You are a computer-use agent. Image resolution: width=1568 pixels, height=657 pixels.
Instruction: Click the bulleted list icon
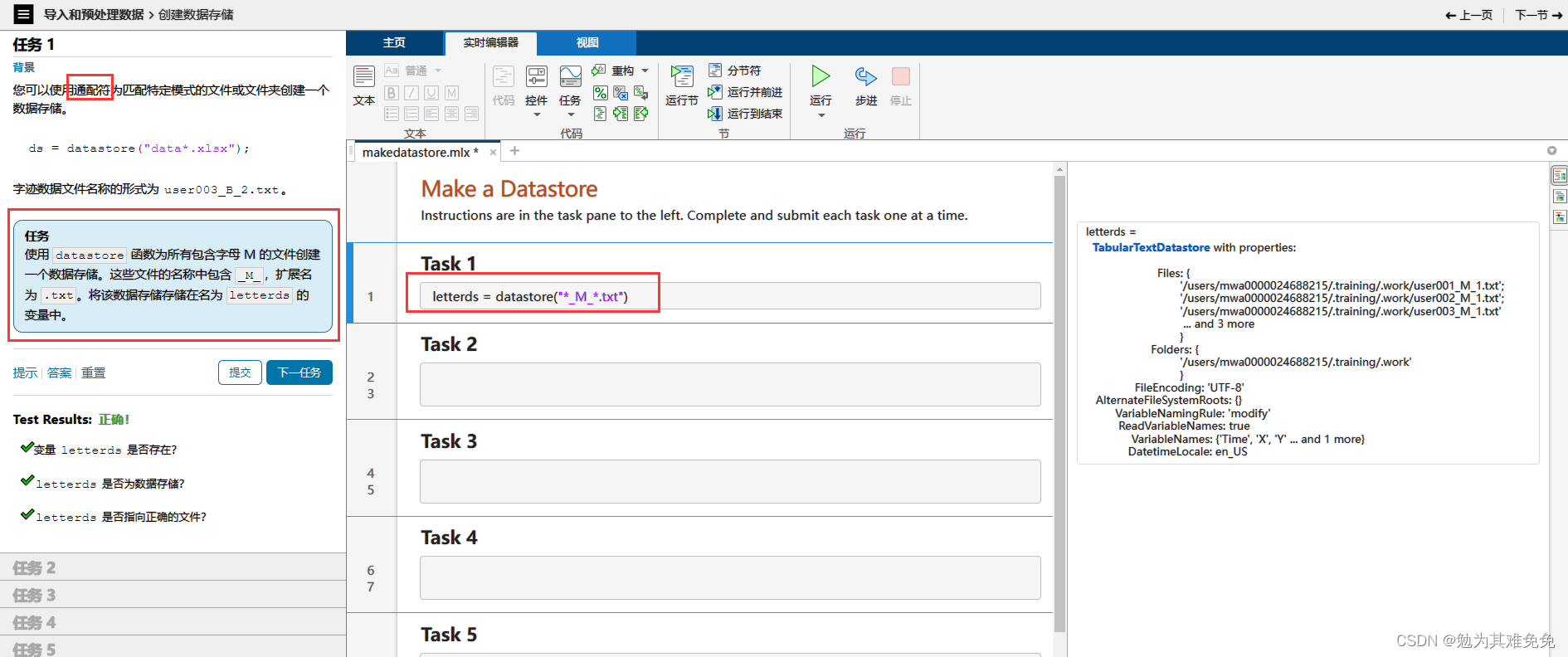[x=392, y=114]
